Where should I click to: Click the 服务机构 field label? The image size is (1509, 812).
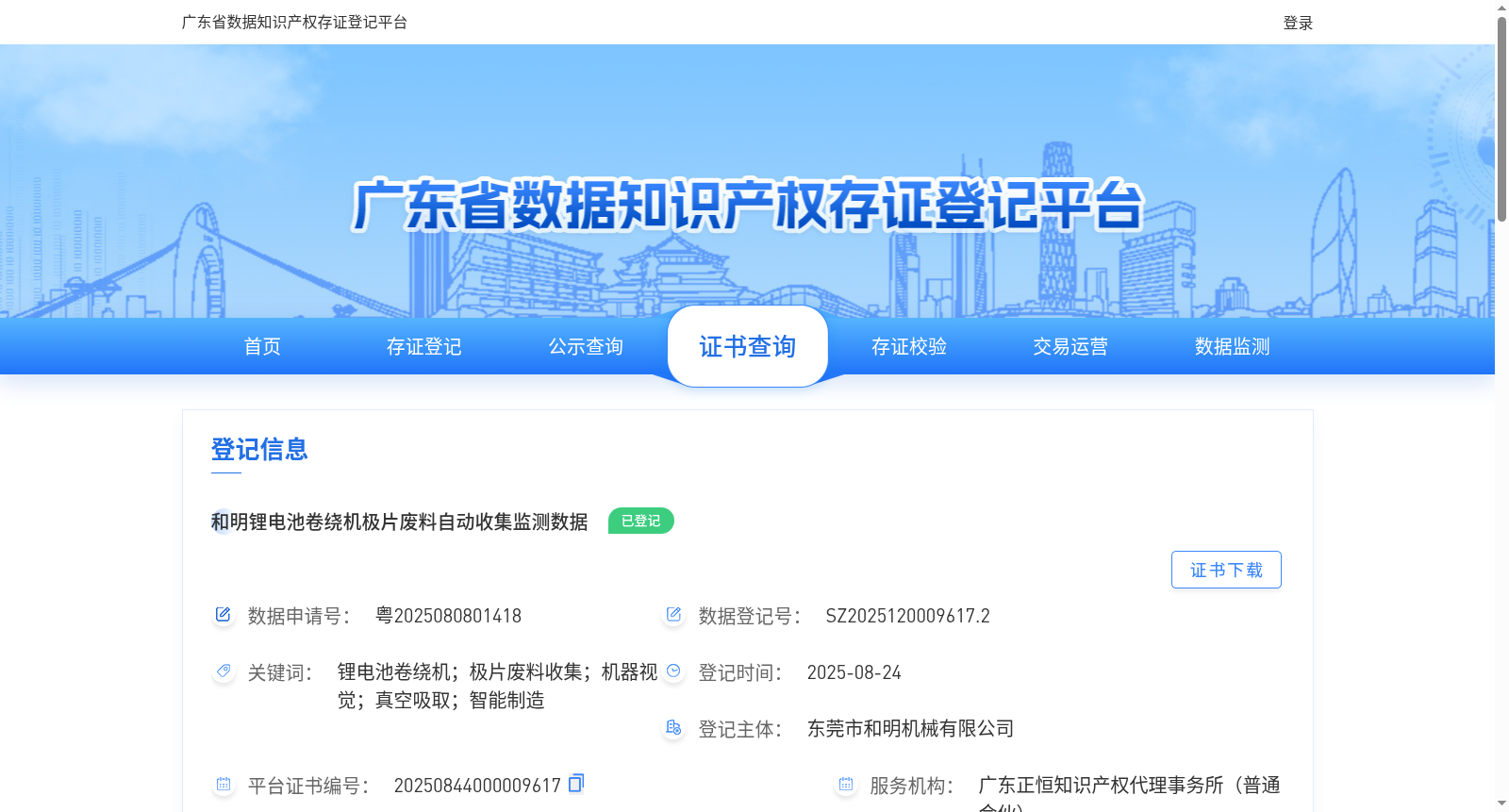pos(912,786)
